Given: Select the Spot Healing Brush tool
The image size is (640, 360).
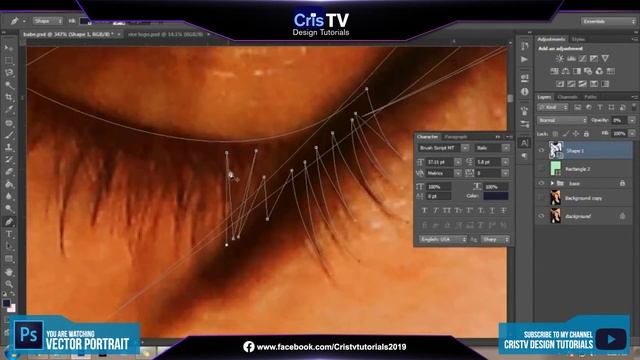Looking at the screenshot, I should click(9, 122).
